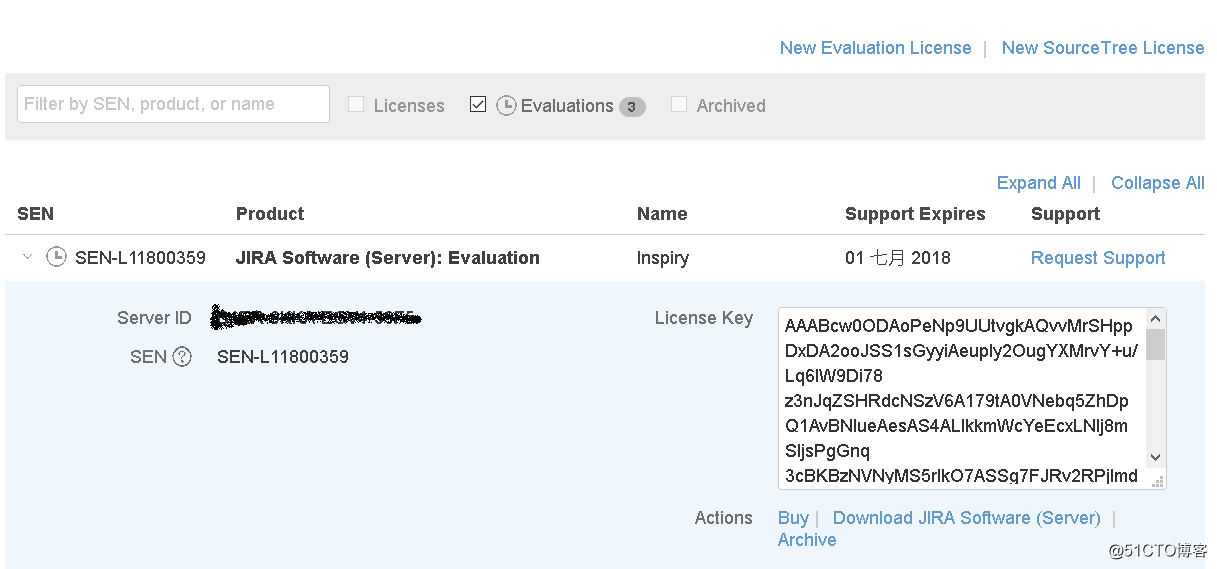The image size is (1217, 569).
Task: Click the Product column header
Action: [x=270, y=214]
